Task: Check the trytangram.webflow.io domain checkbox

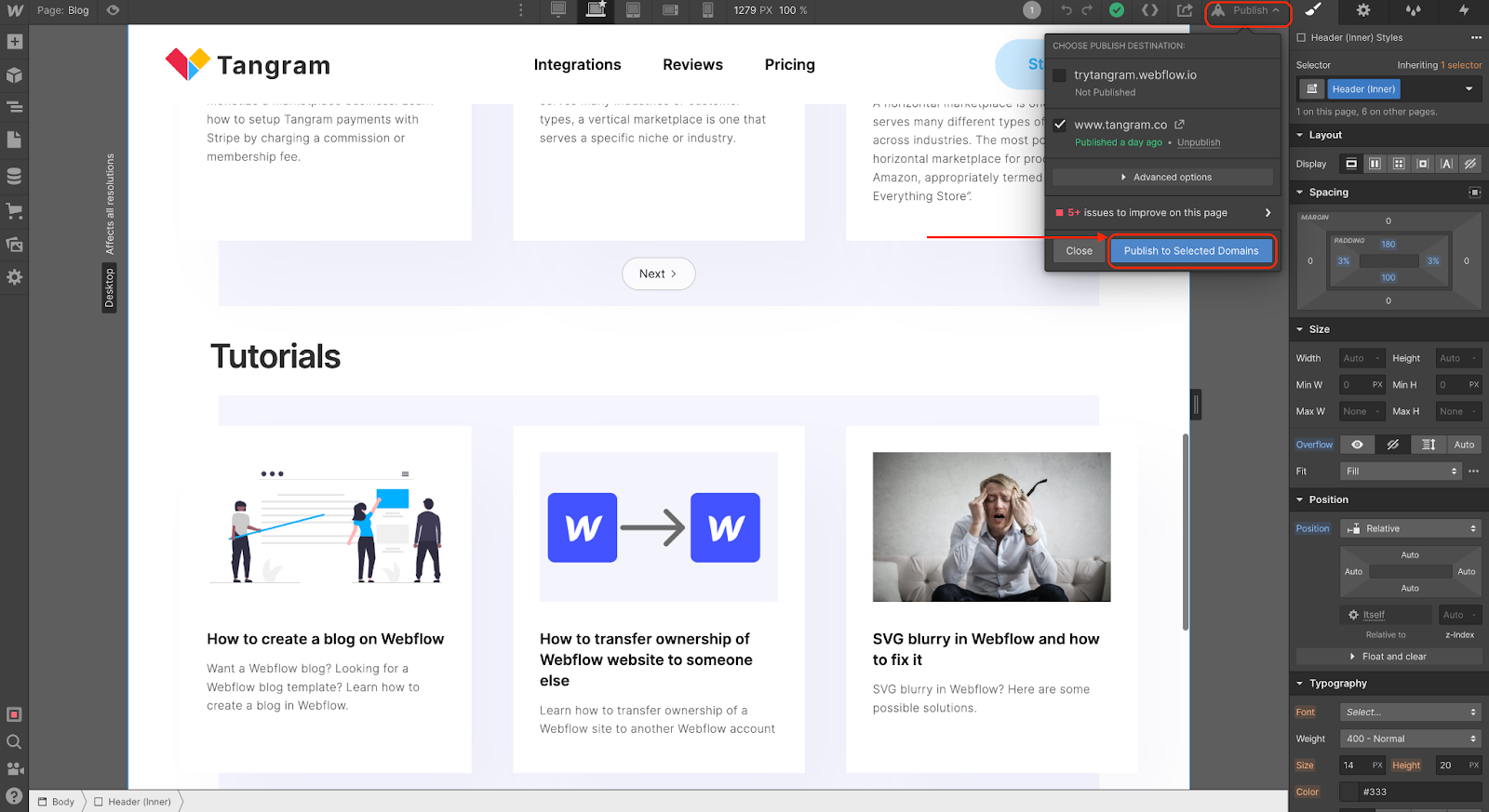Action: pos(1059,75)
